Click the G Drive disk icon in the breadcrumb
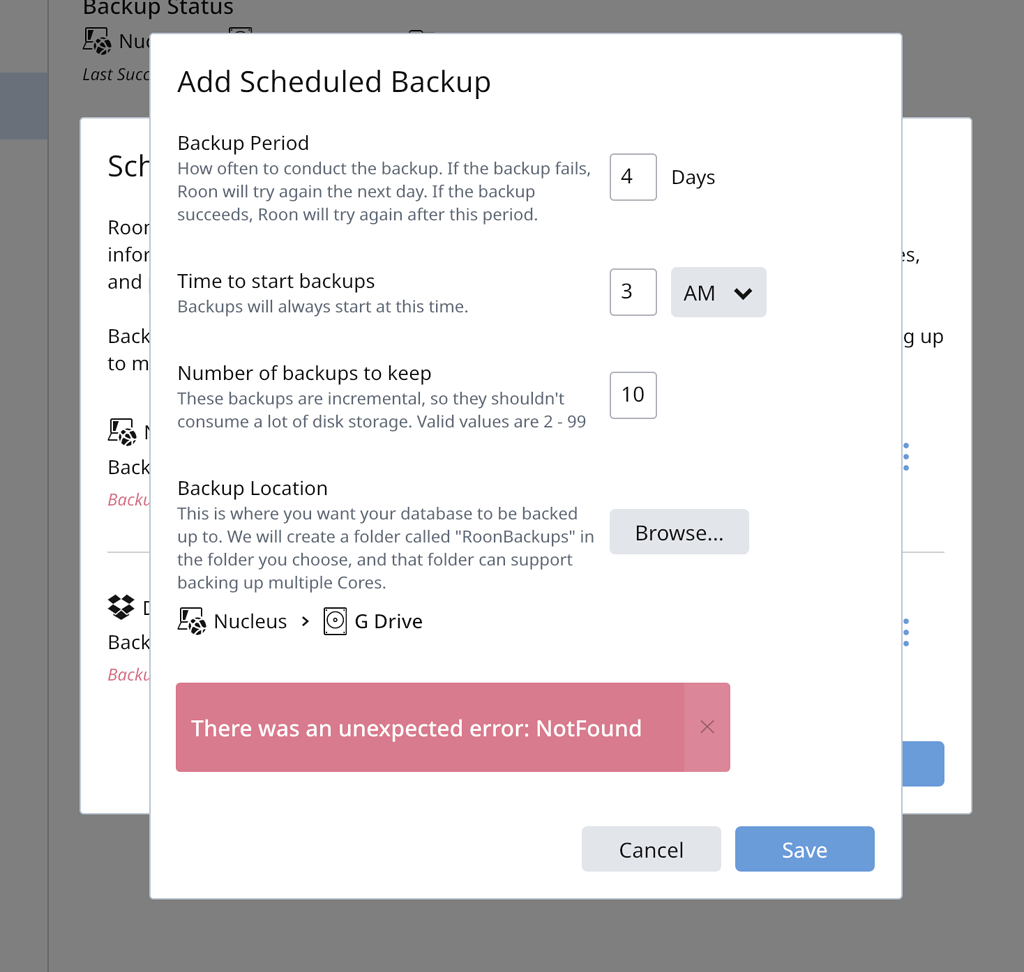Image resolution: width=1024 pixels, height=972 pixels. pos(334,620)
